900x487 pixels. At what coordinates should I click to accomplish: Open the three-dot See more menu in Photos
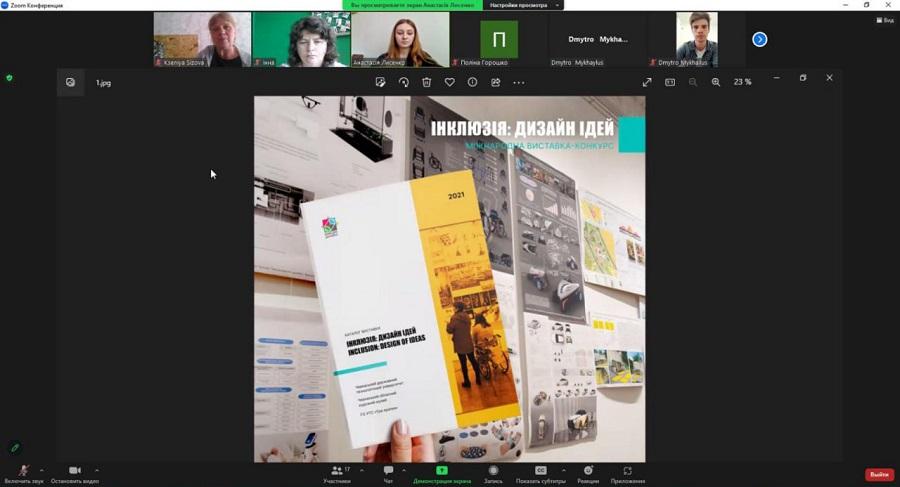(519, 83)
